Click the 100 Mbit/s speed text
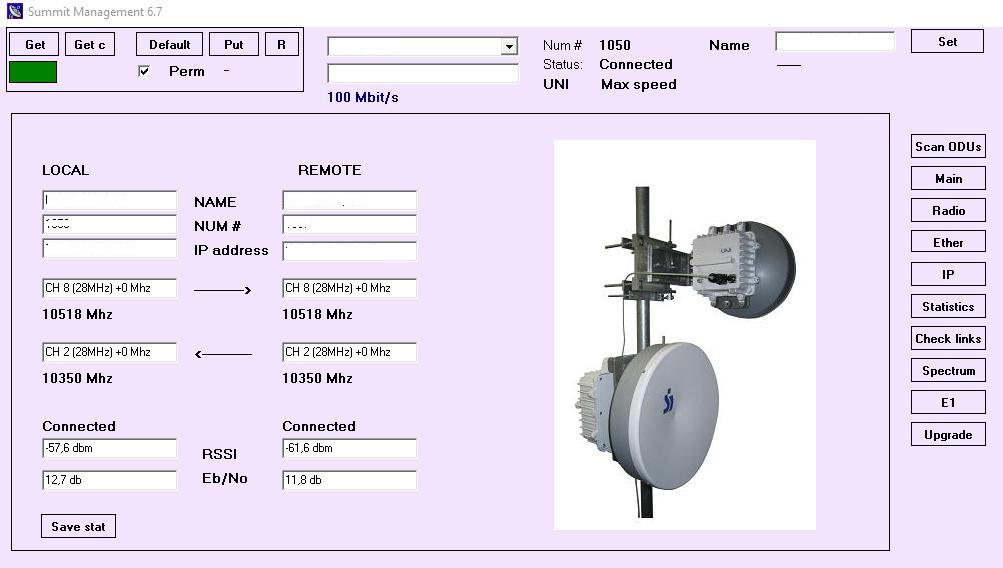 (x=363, y=97)
